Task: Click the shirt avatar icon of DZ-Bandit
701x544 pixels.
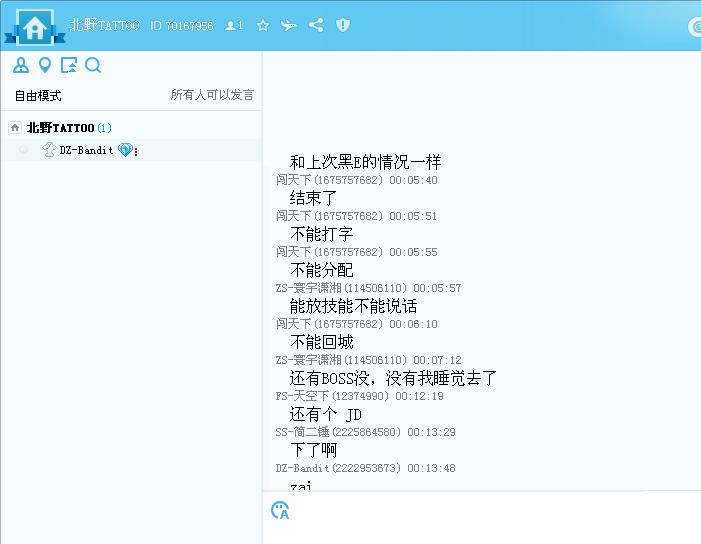Action: click(49, 150)
